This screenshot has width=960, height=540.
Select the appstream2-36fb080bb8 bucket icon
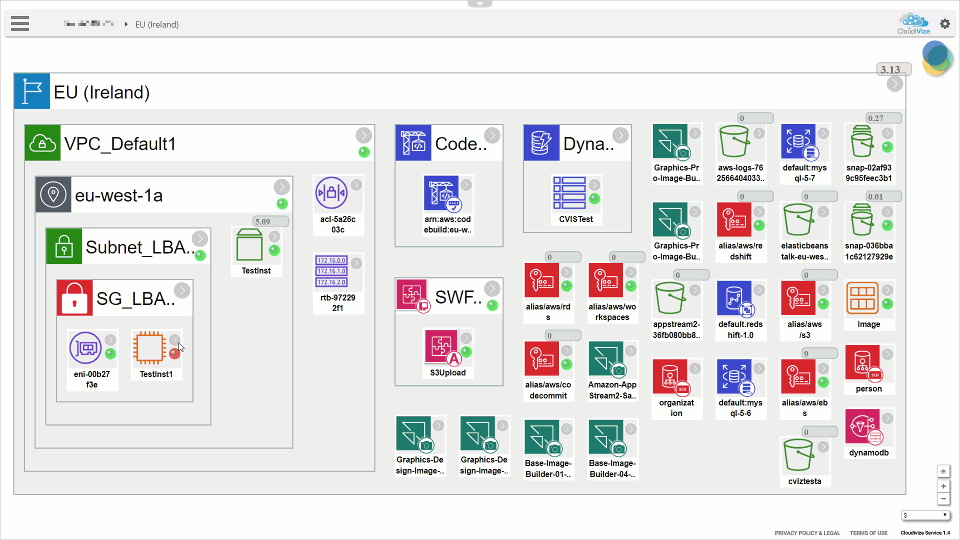[x=670, y=298]
